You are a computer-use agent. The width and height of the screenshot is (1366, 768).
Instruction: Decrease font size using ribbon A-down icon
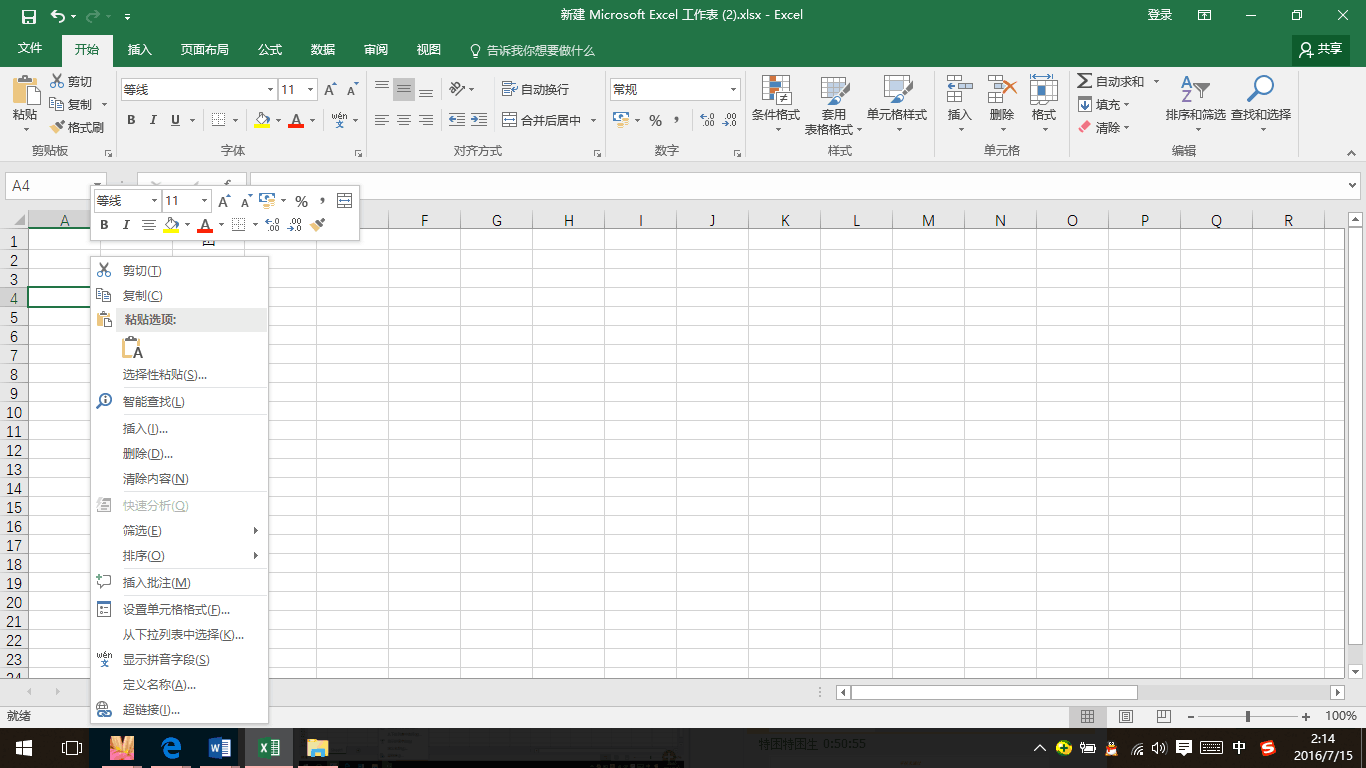[x=352, y=90]
